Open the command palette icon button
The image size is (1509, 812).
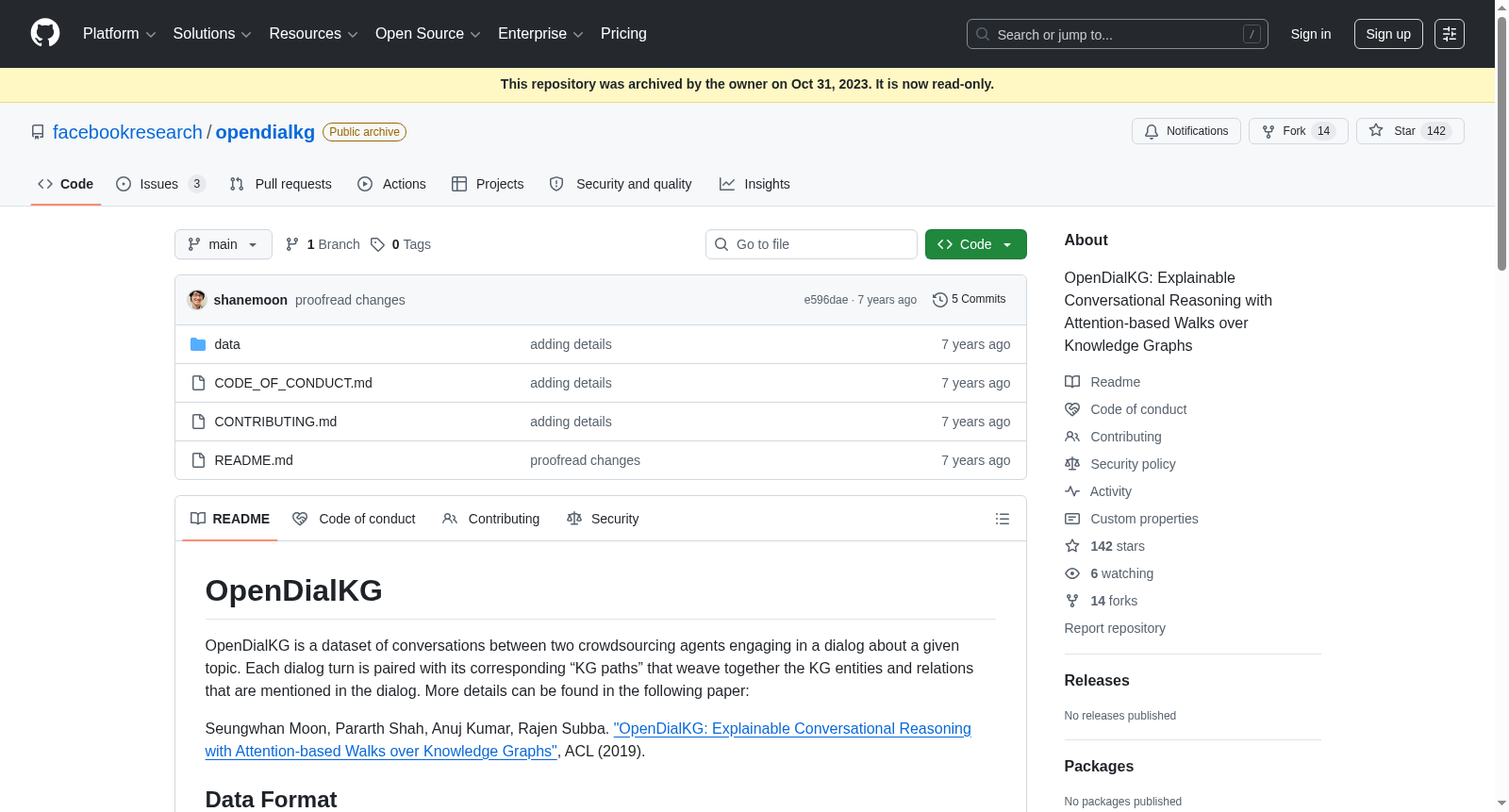(1450, 34)
